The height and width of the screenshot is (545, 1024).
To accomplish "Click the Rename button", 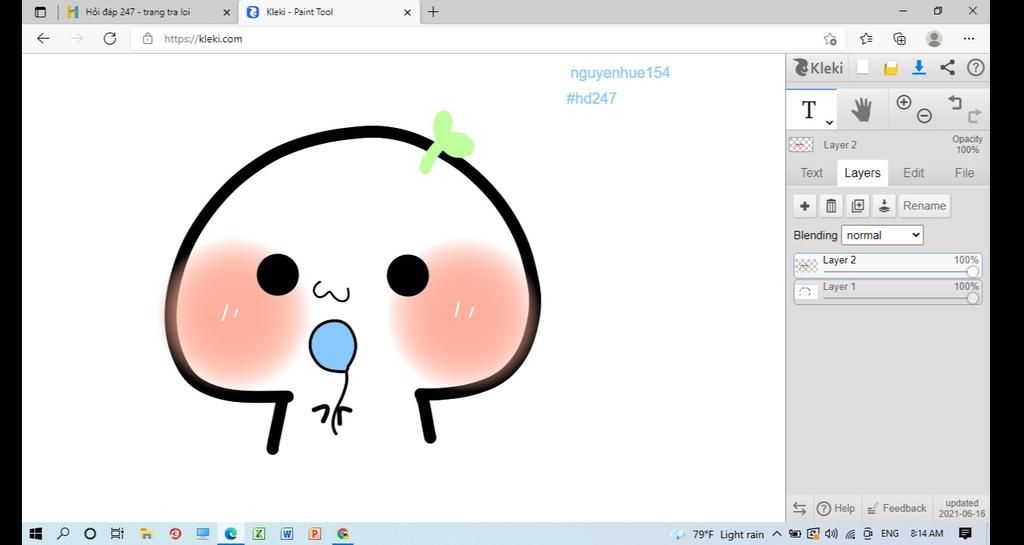I will 924,206.
